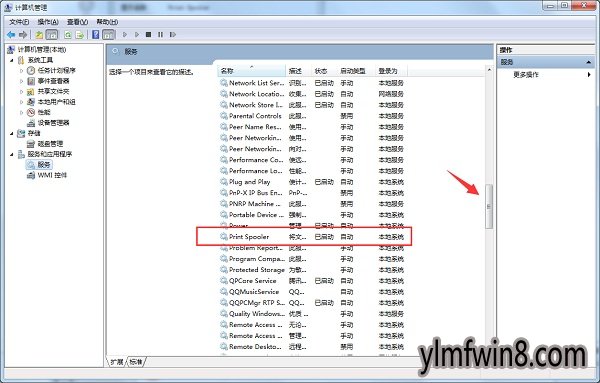The image size is (600, 383).
Task: Collapse the 系统工具 tree node
Action: [x=11, y=60]
